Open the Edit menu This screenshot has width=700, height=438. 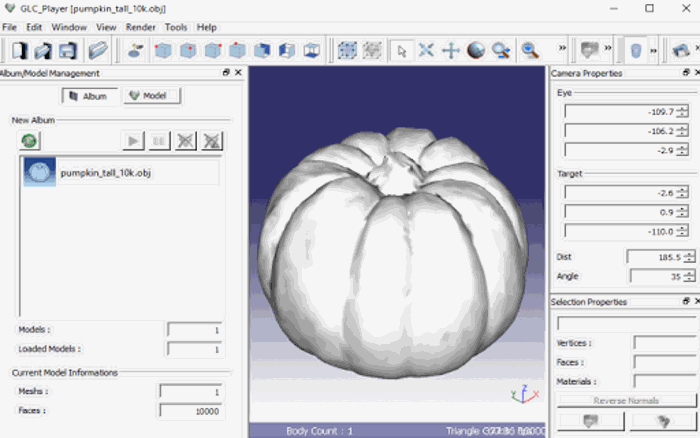[34, 27]
